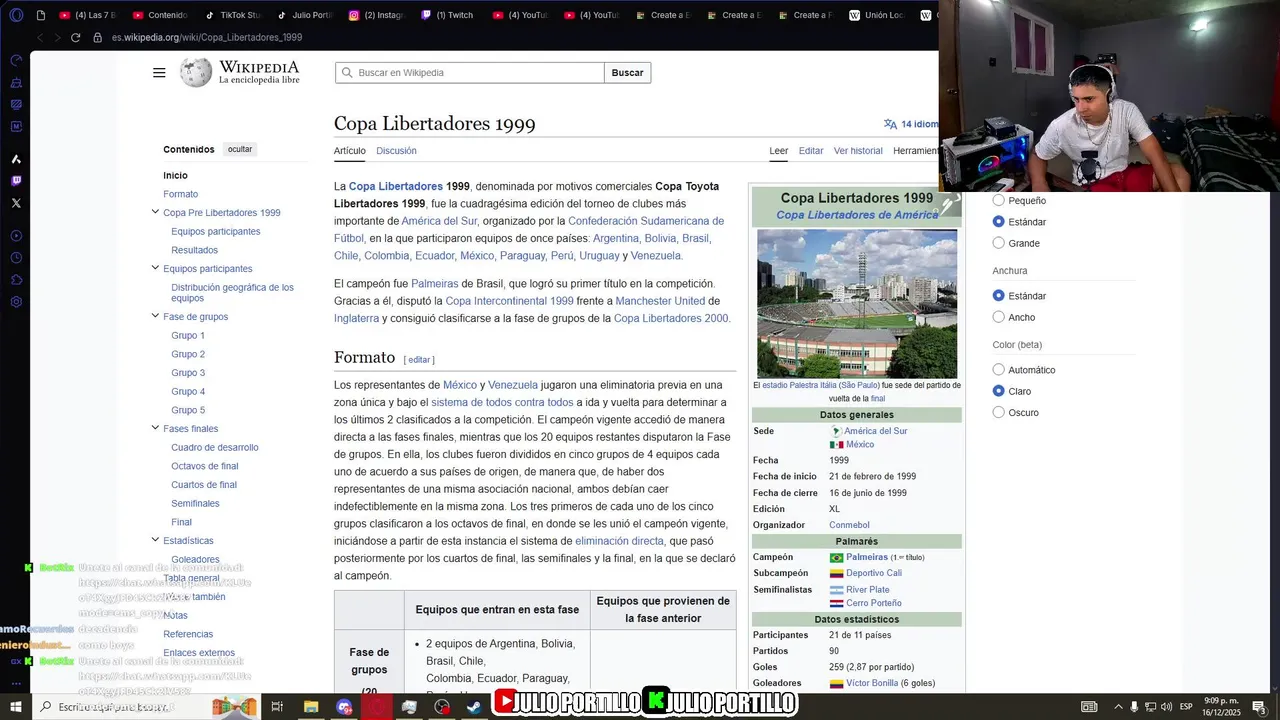The height and width of the screenshot is (720, 1280).
Task: Open the Conmebol organizer link
Action: 849,525
